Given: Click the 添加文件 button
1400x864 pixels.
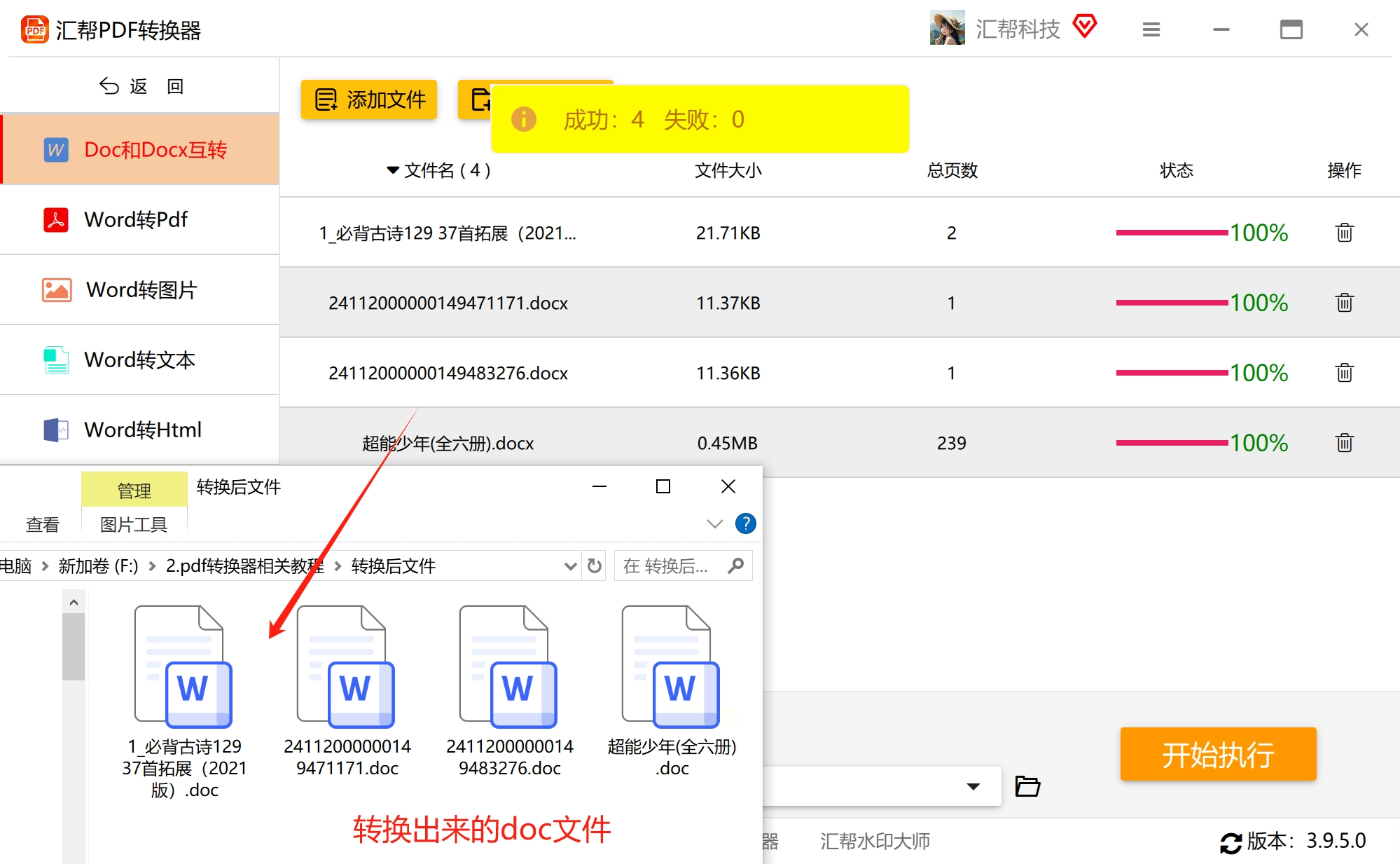Looking at the screenshot, I should 370,100.
